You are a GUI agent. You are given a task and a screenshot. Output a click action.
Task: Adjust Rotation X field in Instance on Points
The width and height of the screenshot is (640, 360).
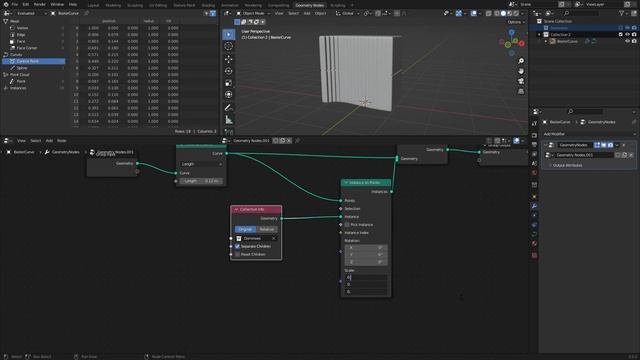pyautogui.click(x=366, y=247)
